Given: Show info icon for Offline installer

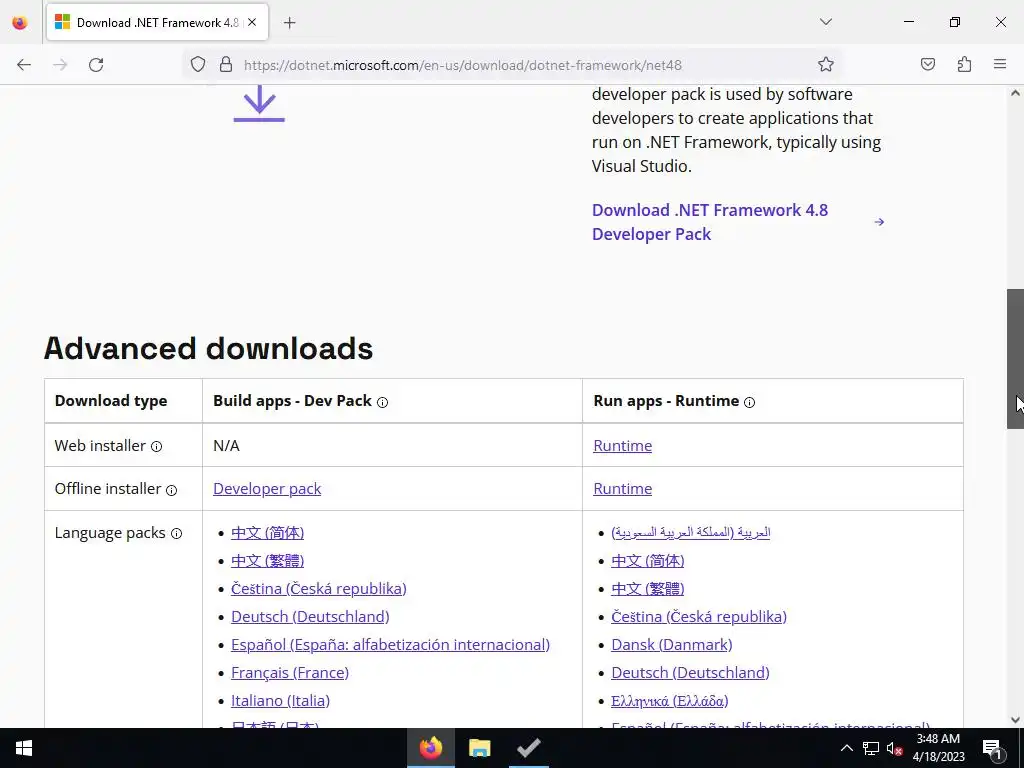Looking at the screenshot, I should coord(172,490).
